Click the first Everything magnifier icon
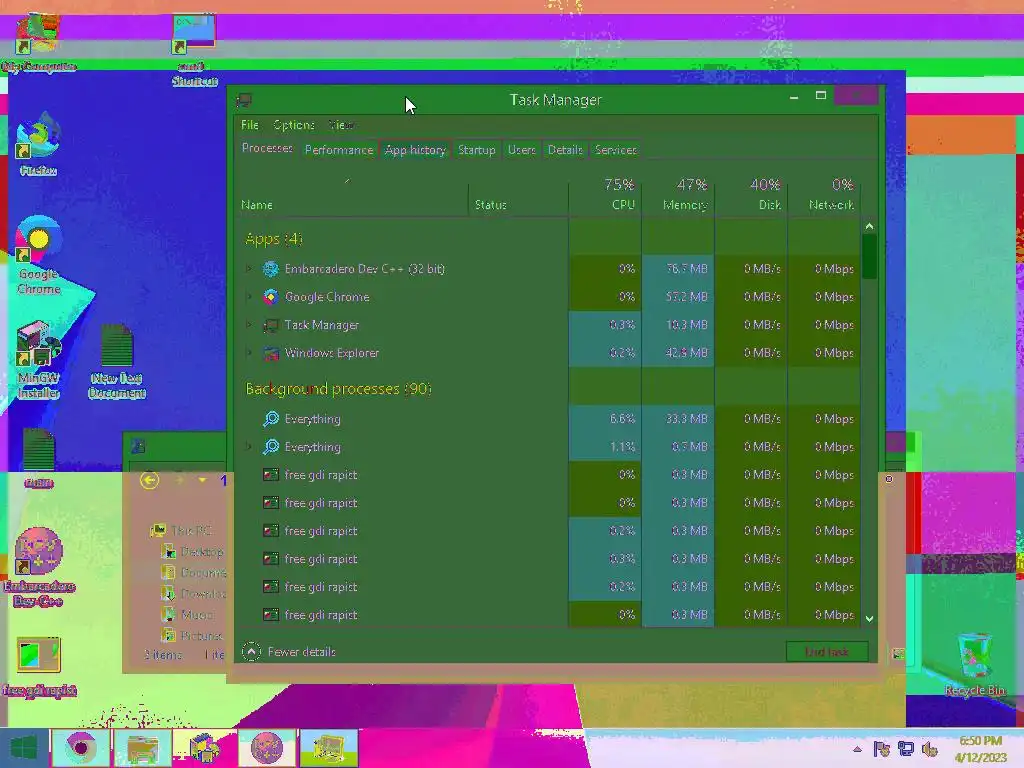Screen dimensions: 1024x768 pos(270,419)
